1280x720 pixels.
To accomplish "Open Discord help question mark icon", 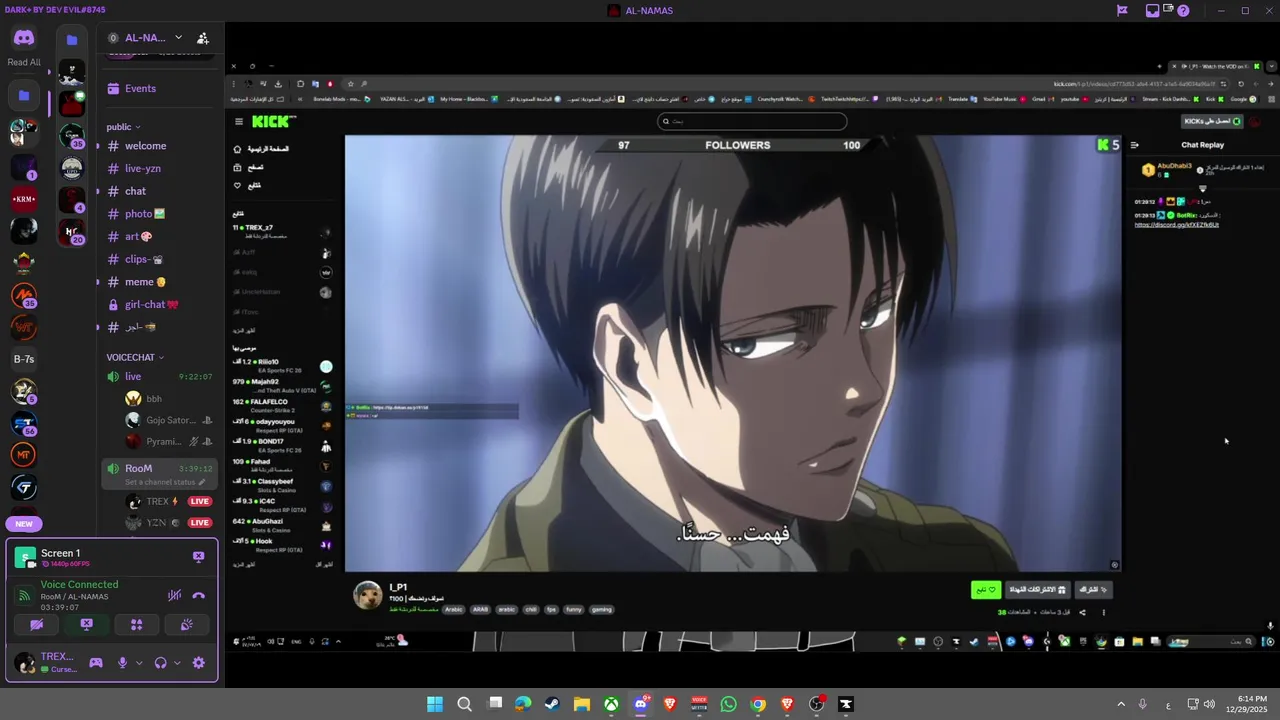I will (1183, 11).
